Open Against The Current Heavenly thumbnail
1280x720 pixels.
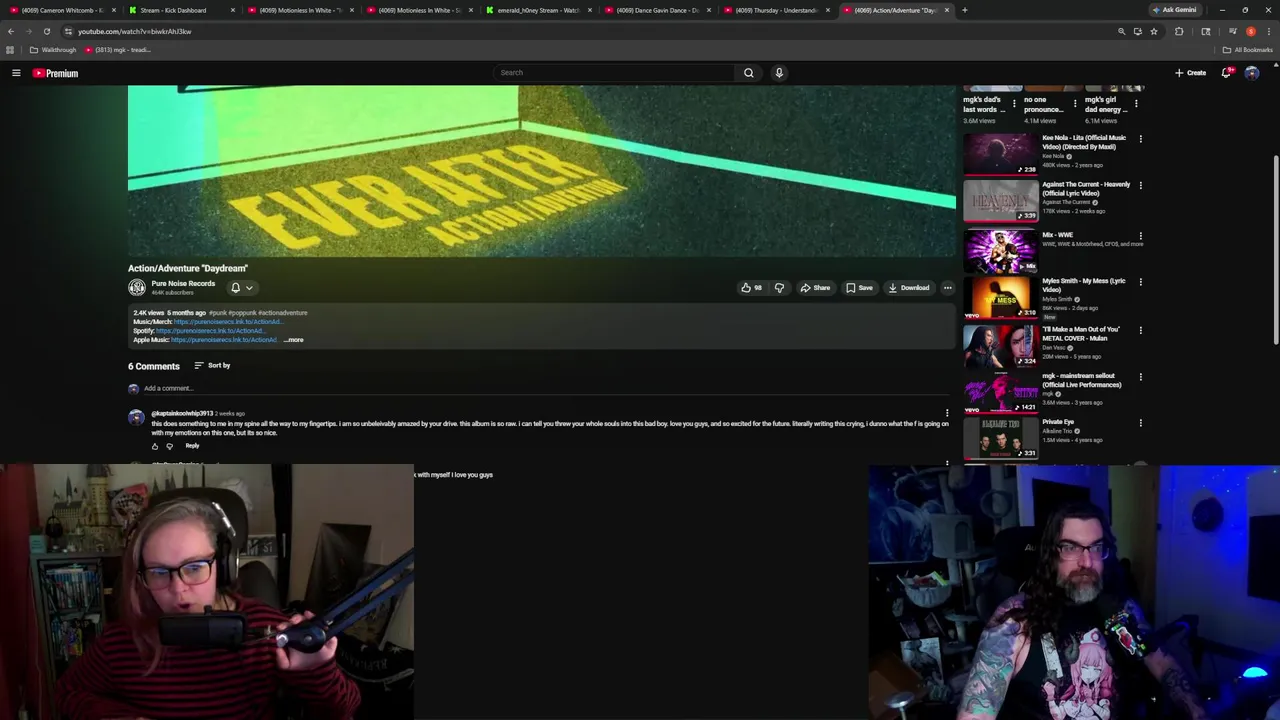click(1000, 200)
